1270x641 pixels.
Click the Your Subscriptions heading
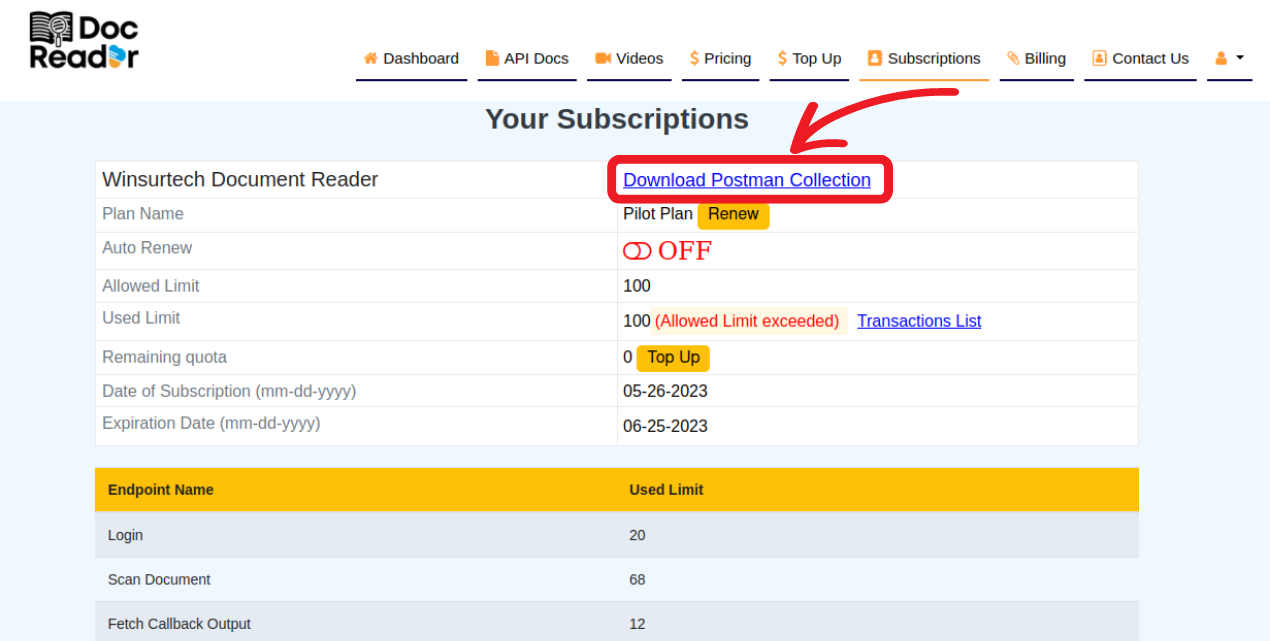(617, 119)
